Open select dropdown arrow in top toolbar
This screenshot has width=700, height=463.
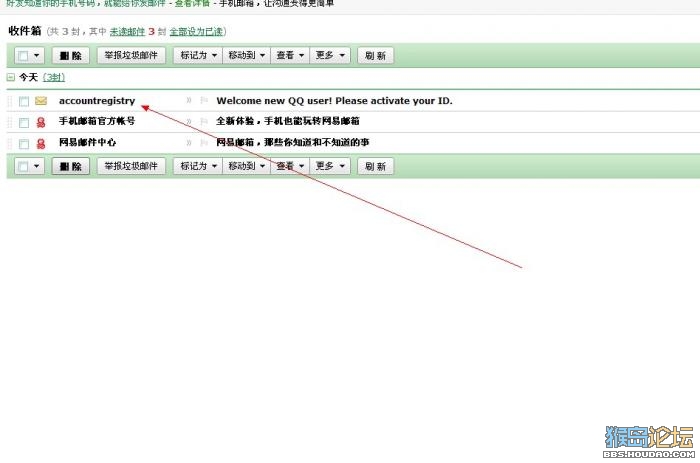37,55
